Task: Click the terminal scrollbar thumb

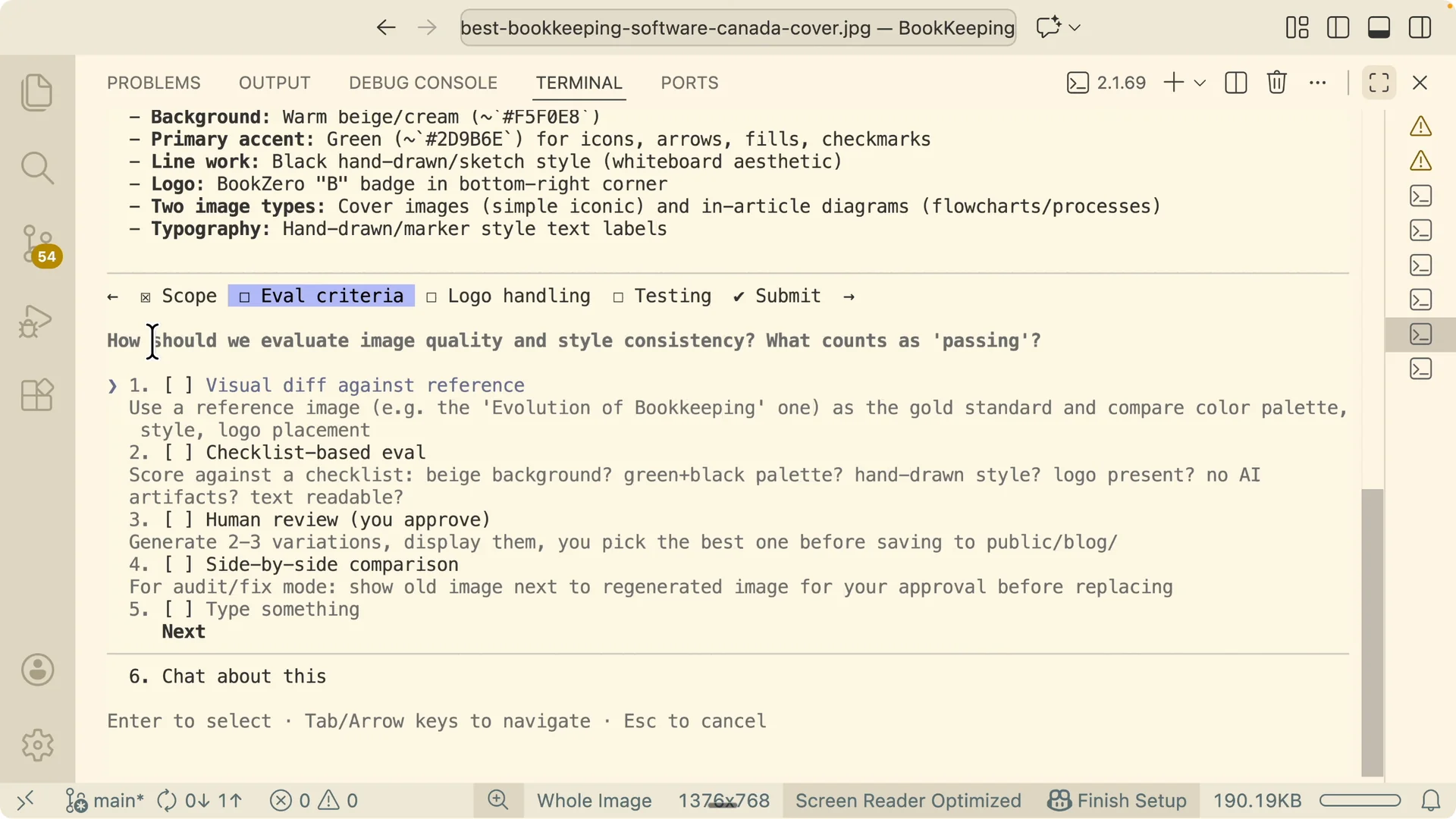Action: 1373,632
